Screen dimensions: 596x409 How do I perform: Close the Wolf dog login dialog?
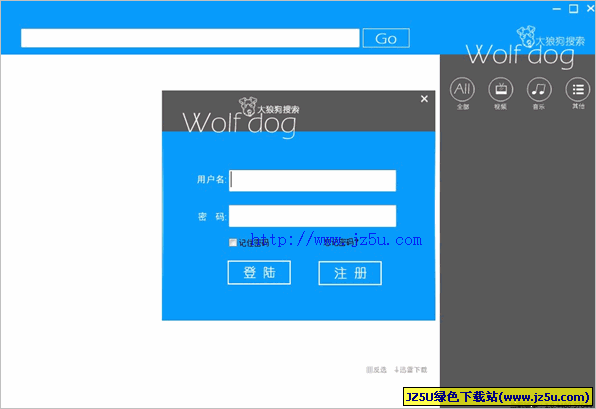point(424,99)
